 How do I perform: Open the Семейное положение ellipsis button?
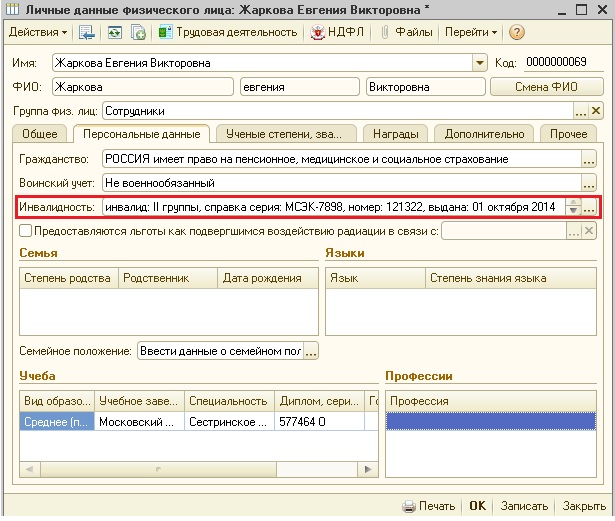(x=311, y=351)
